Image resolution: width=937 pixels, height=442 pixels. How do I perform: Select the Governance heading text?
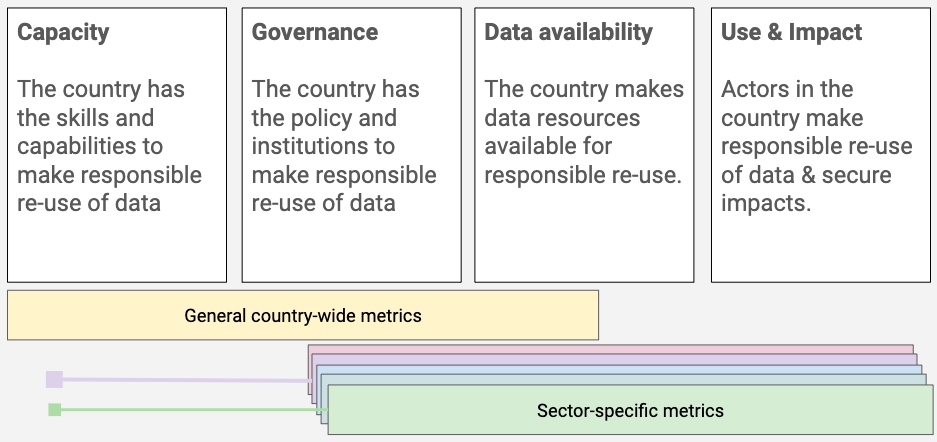[314, 32]
